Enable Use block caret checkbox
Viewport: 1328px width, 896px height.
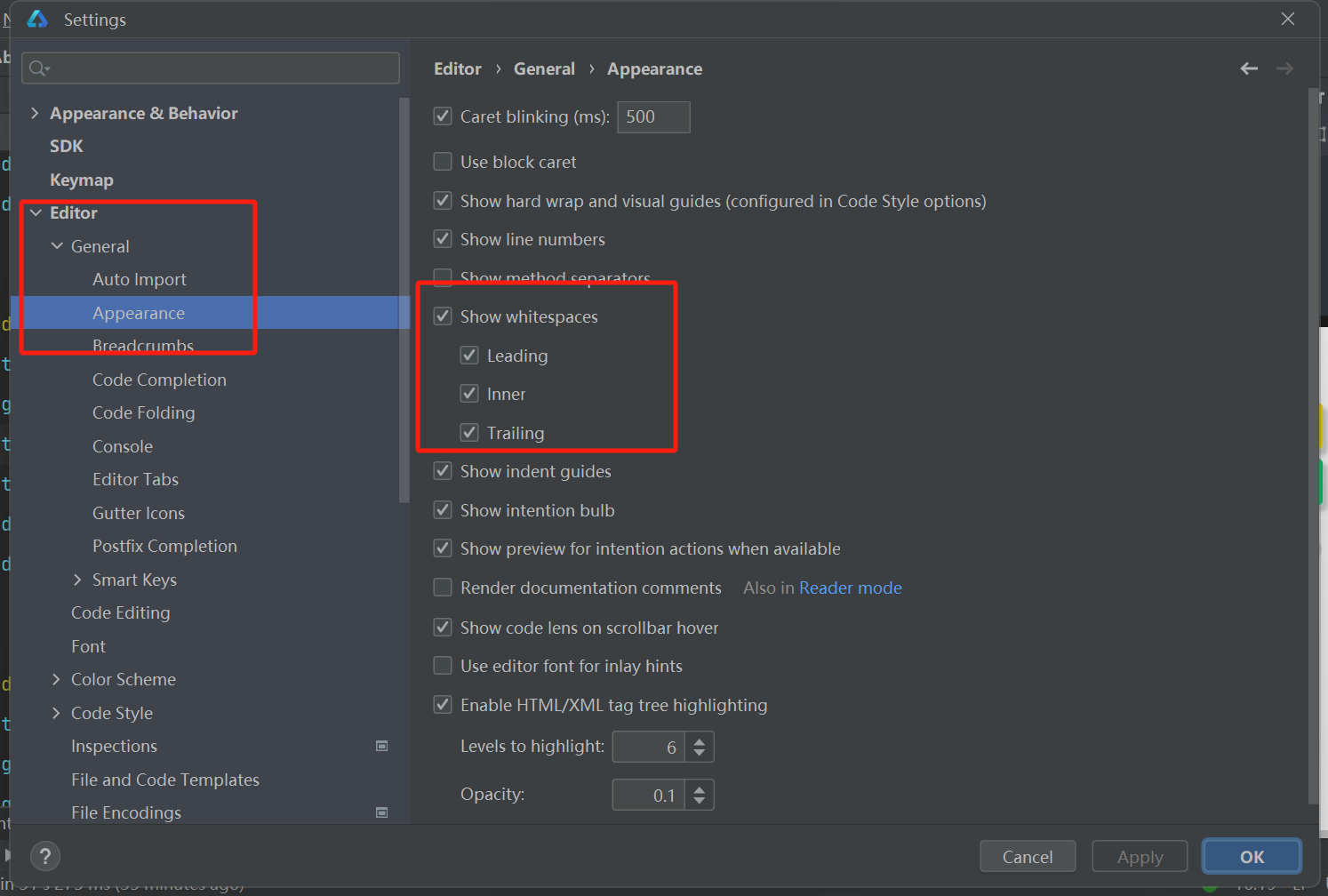[x=443, y=161]
